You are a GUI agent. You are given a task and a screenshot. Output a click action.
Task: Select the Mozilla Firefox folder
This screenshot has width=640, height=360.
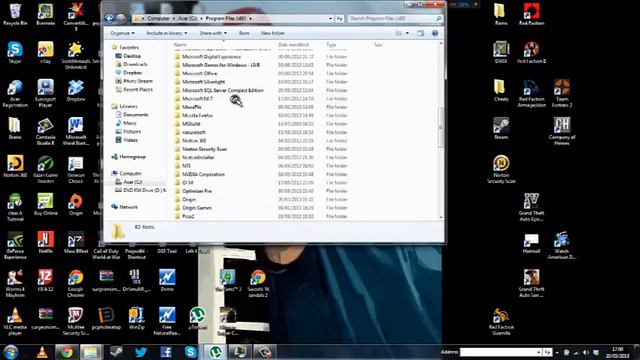click(198, 116)
